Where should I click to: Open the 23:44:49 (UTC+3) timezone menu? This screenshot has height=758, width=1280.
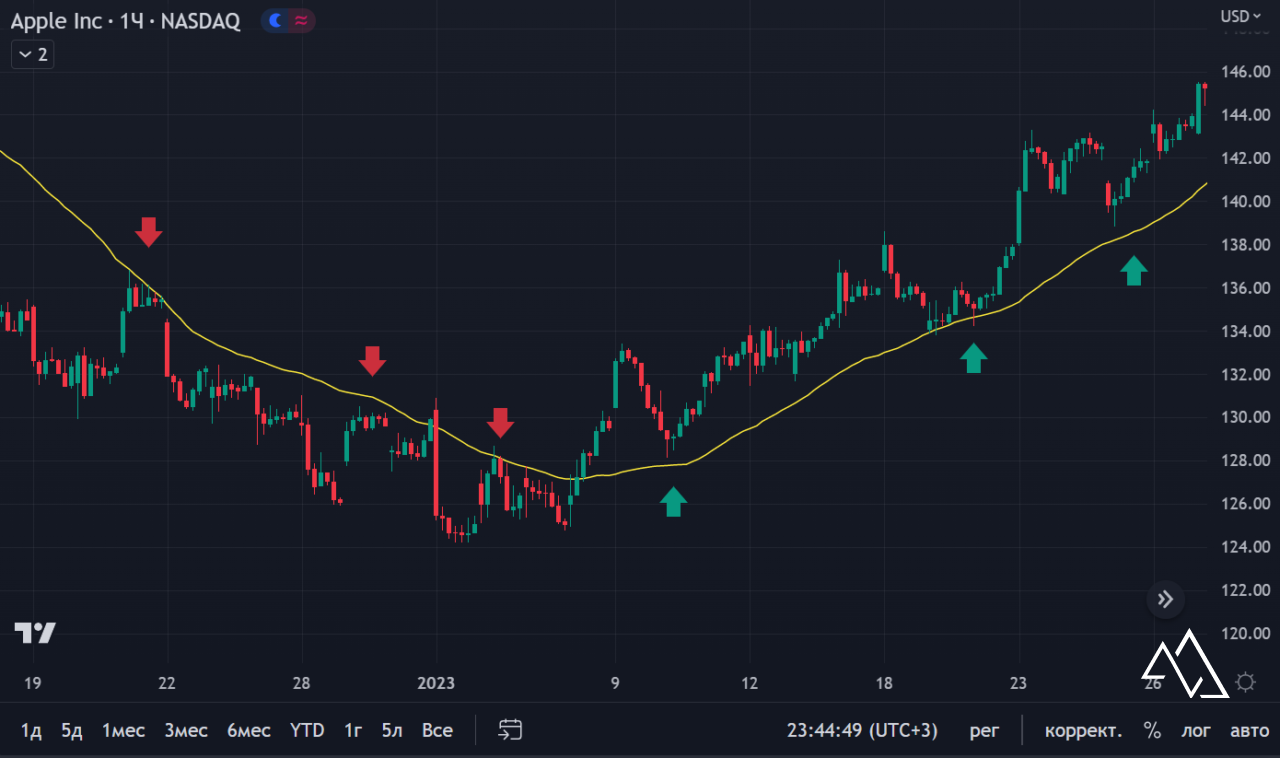tap(862, 730)
